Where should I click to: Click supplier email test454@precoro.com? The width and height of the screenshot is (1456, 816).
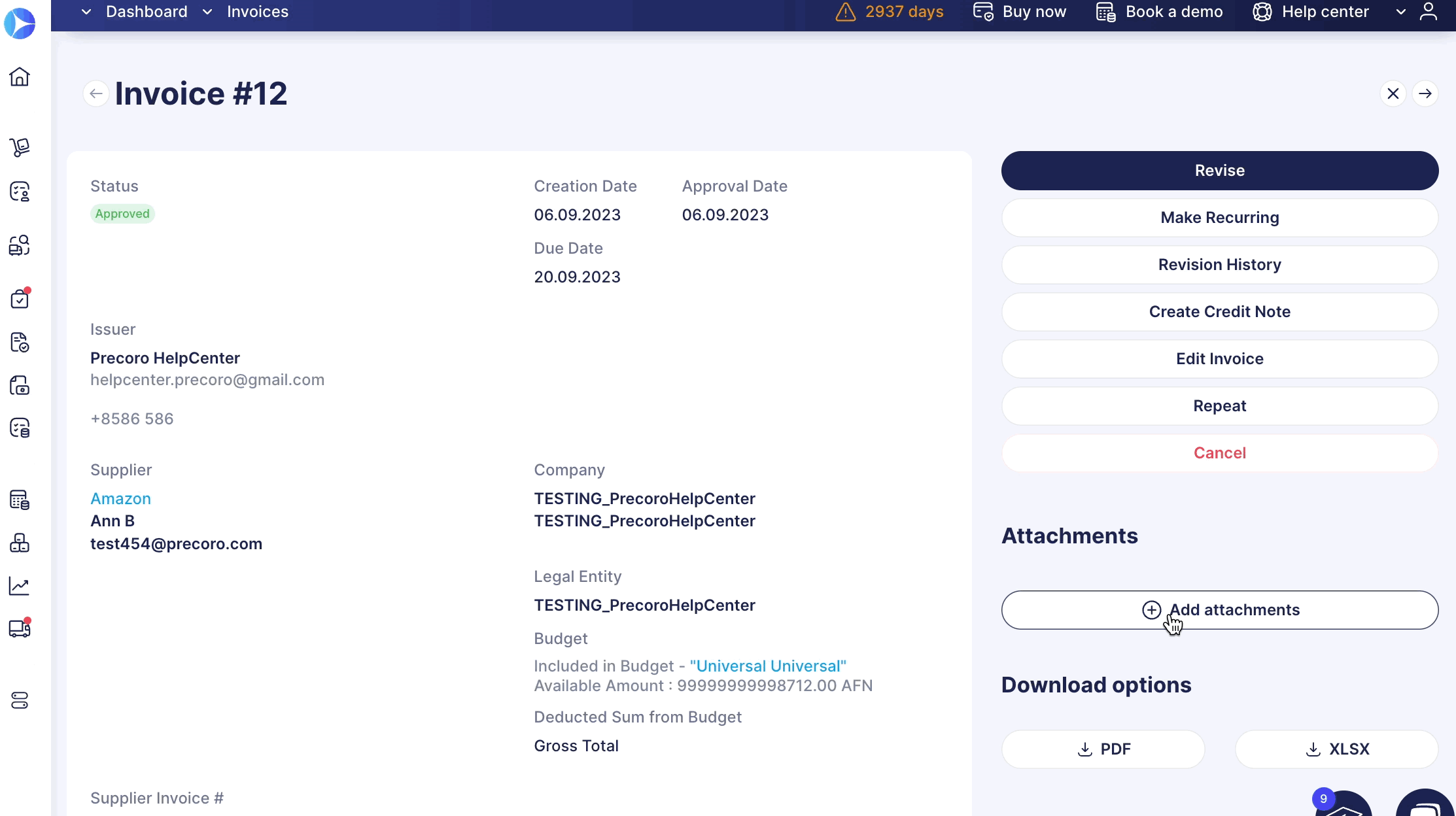click(x=176, y=544)
